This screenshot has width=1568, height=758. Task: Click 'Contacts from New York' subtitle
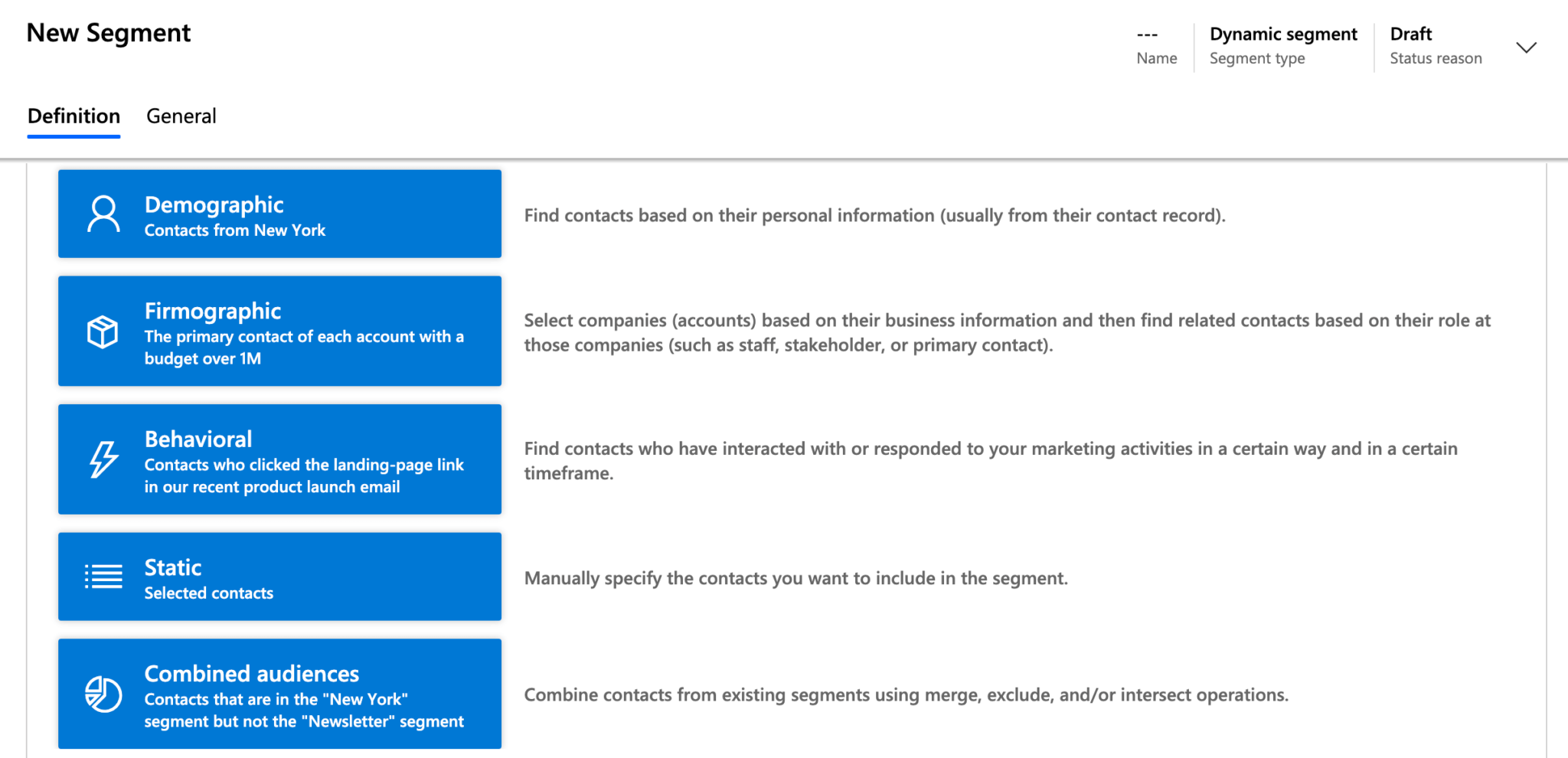(x=235, y=230)
